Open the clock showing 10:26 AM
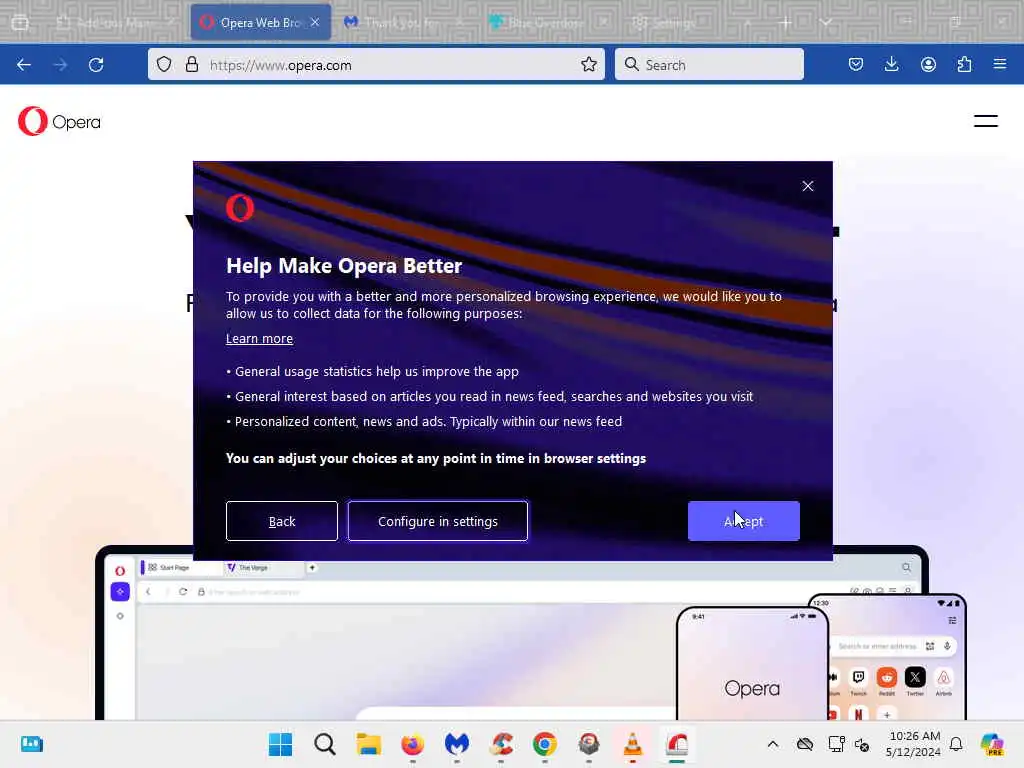This screenshot has width=1024, height=768. 914,744
